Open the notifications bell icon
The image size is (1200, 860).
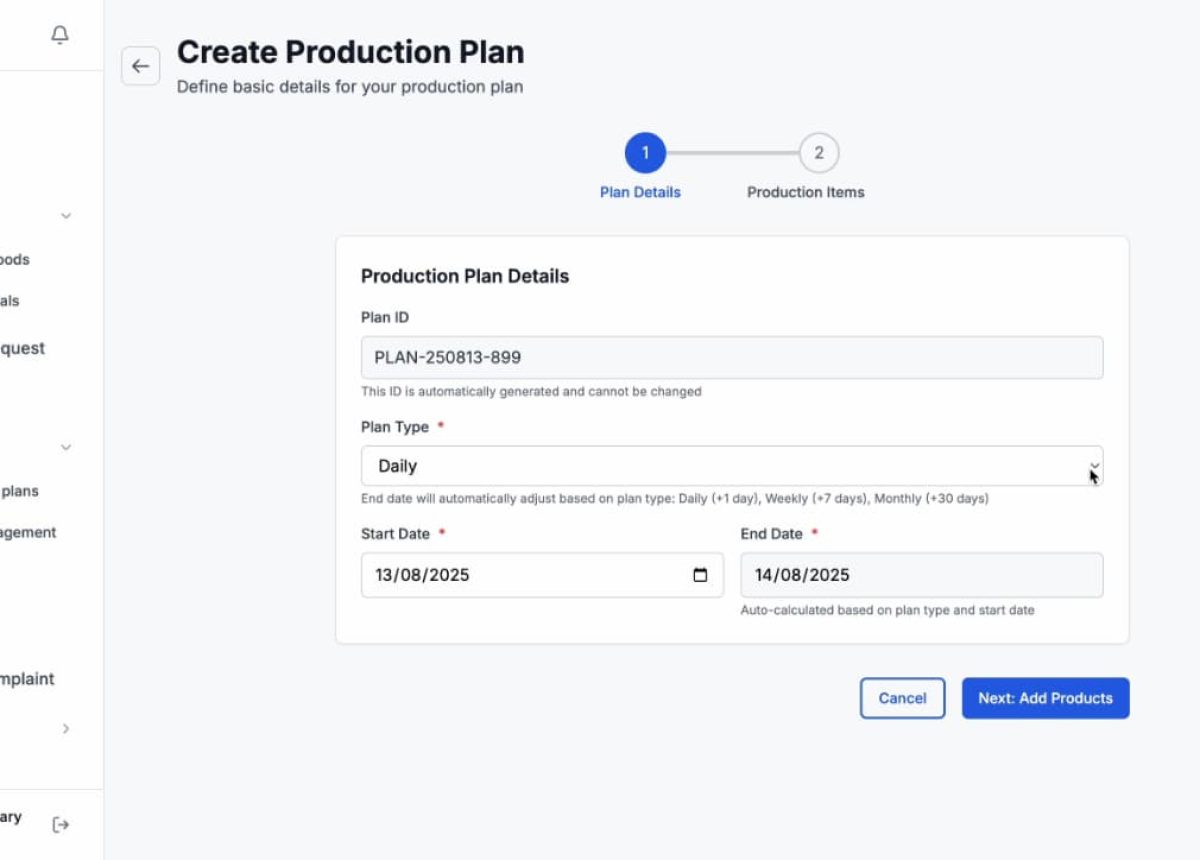pos(60,35)
